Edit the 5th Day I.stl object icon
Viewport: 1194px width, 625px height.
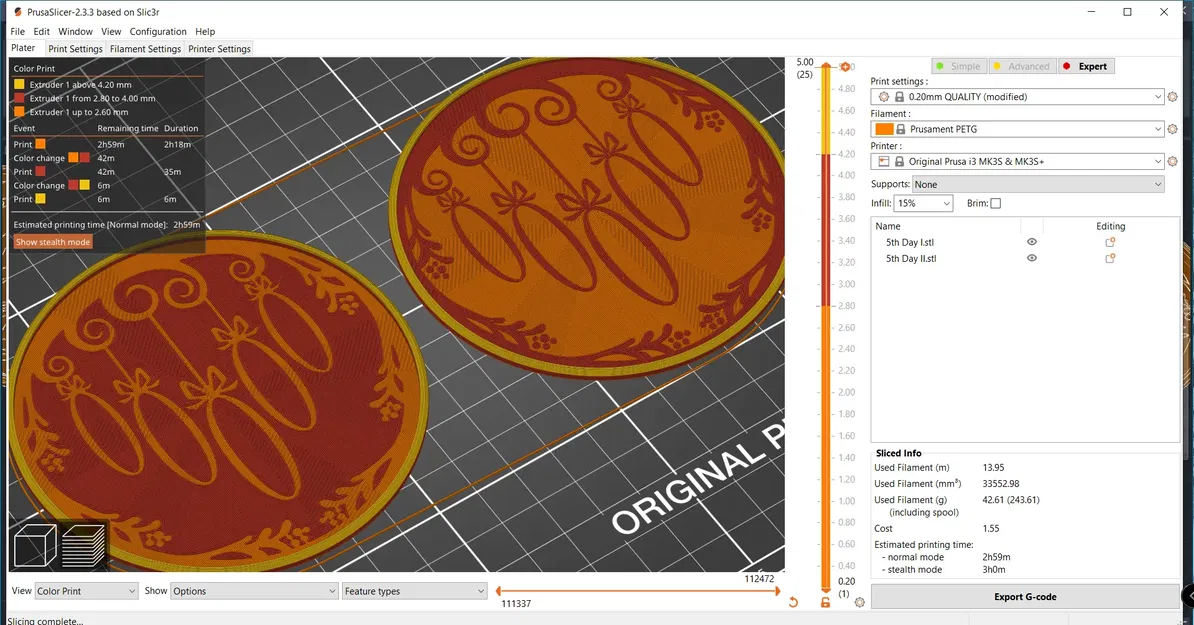(x=1110, y=242)
